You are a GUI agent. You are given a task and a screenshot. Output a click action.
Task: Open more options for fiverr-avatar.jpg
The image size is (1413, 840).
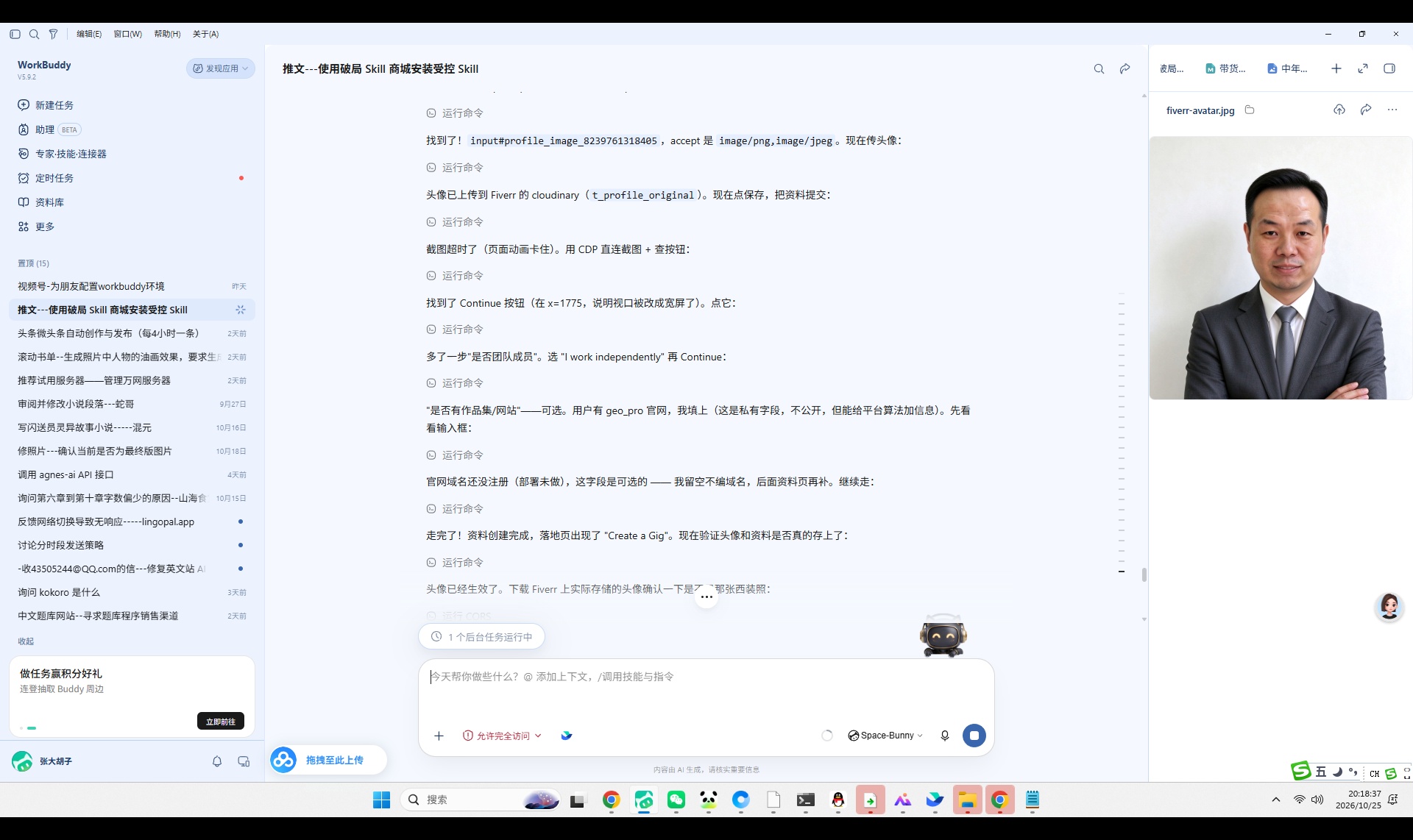(x=1392, y=110)
